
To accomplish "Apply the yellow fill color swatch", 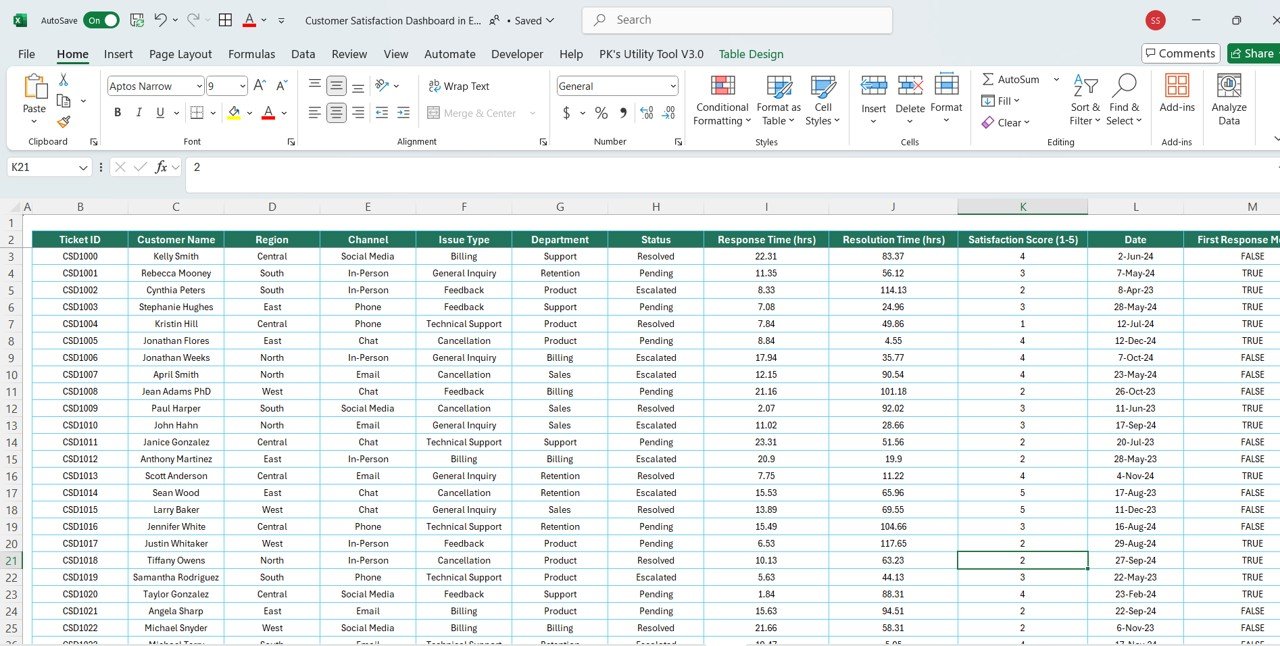I will point(233,113).
